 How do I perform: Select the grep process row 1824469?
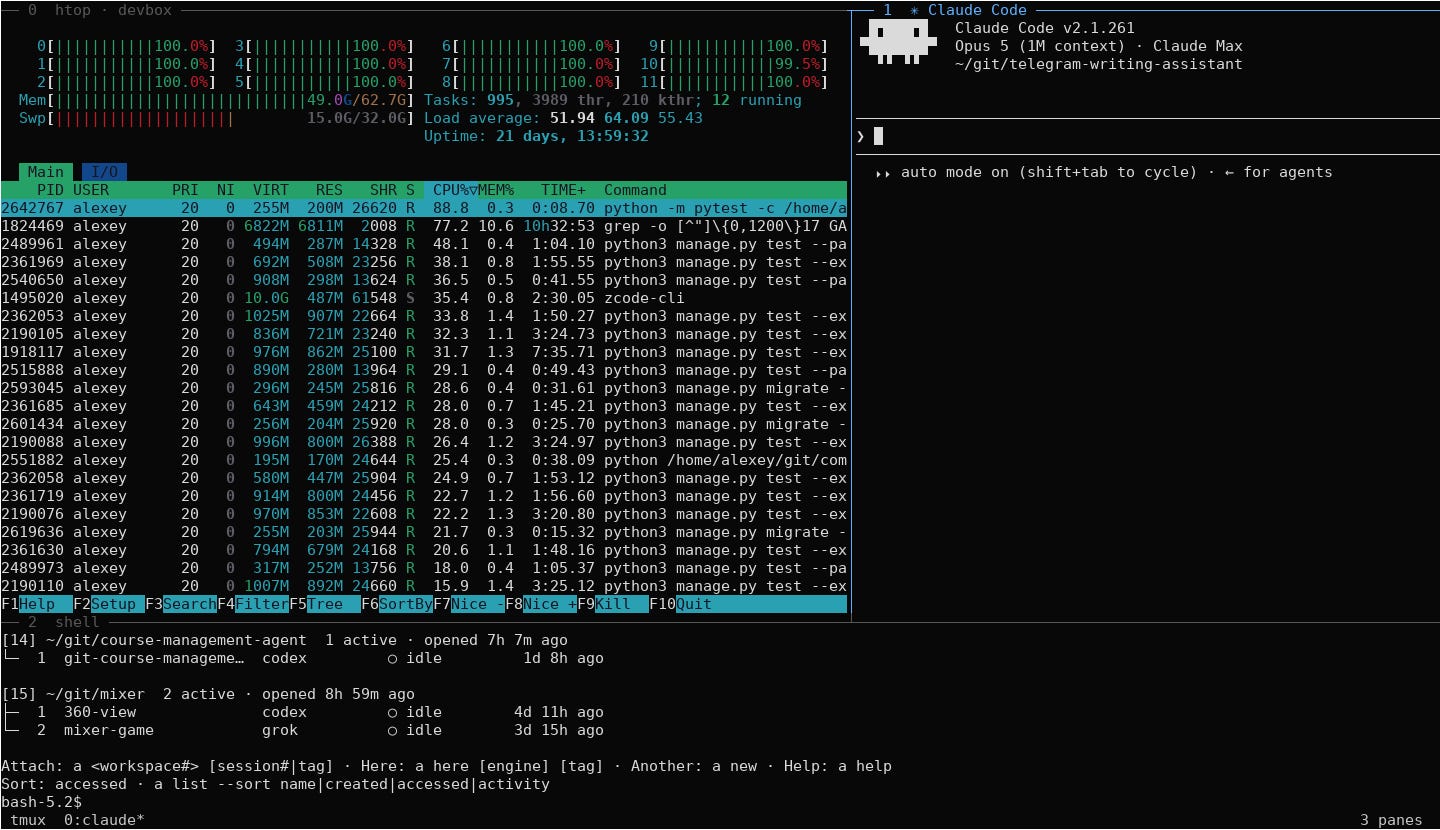coord(424,226)
